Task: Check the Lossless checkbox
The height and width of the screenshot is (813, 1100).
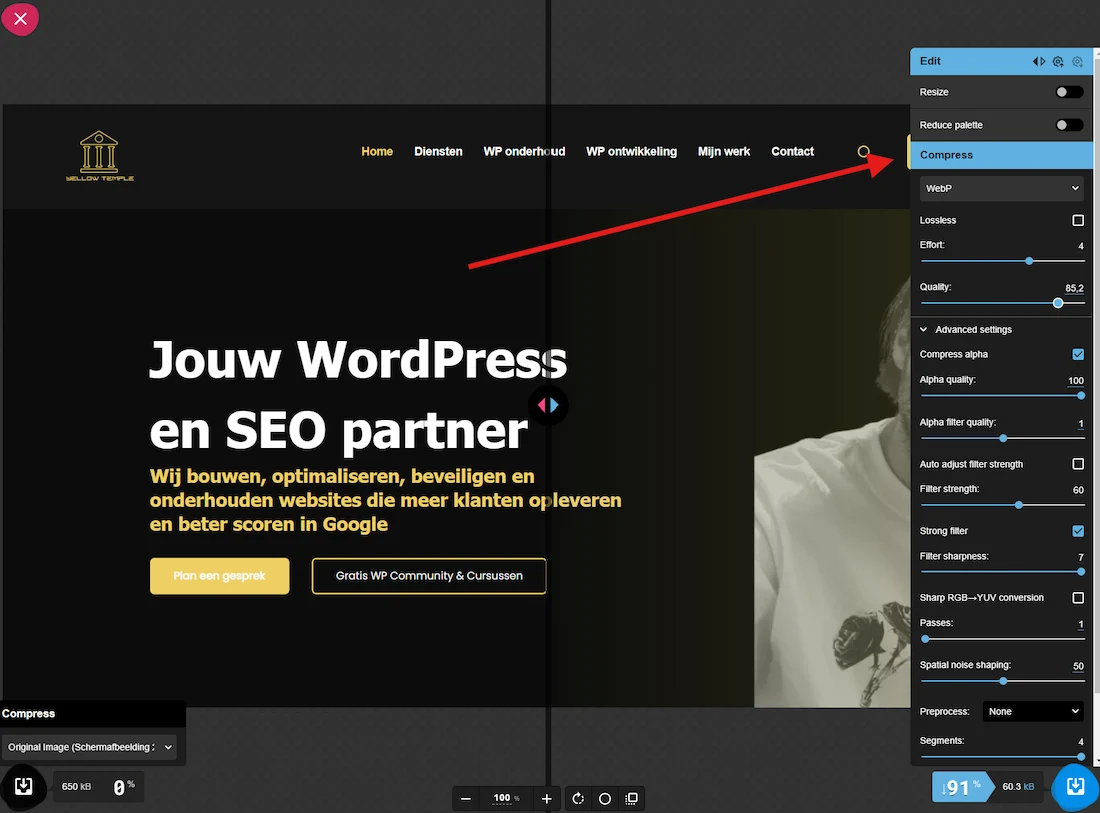Action: tap(1078, 220)
